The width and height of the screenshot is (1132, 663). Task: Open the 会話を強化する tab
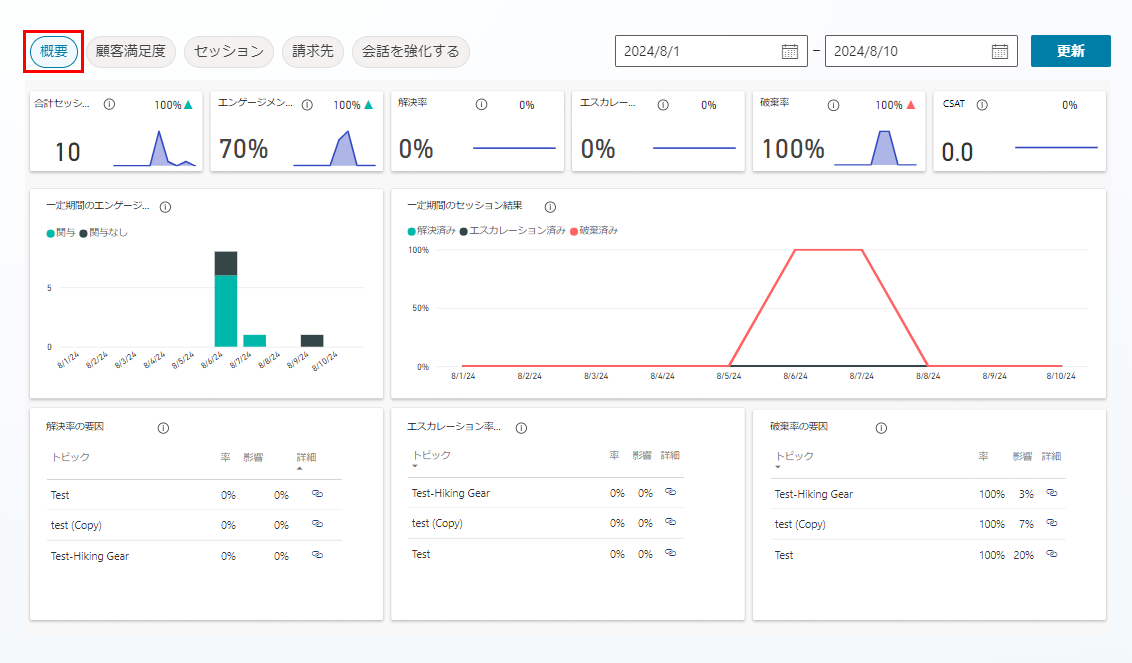click(x=411, y=51)
